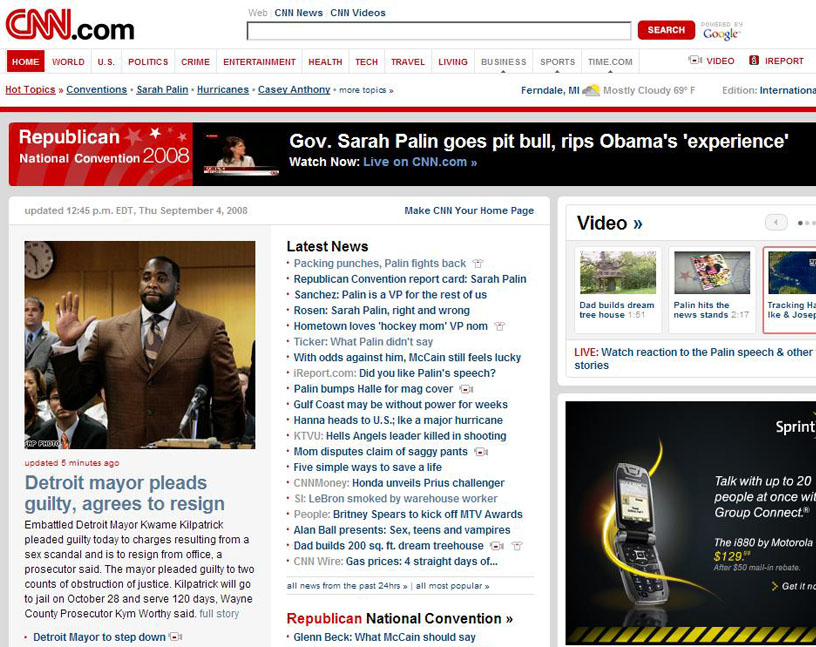The image size is (816, 647).
Task: Open the HEALTH section
Action: [x=325, y=61]
